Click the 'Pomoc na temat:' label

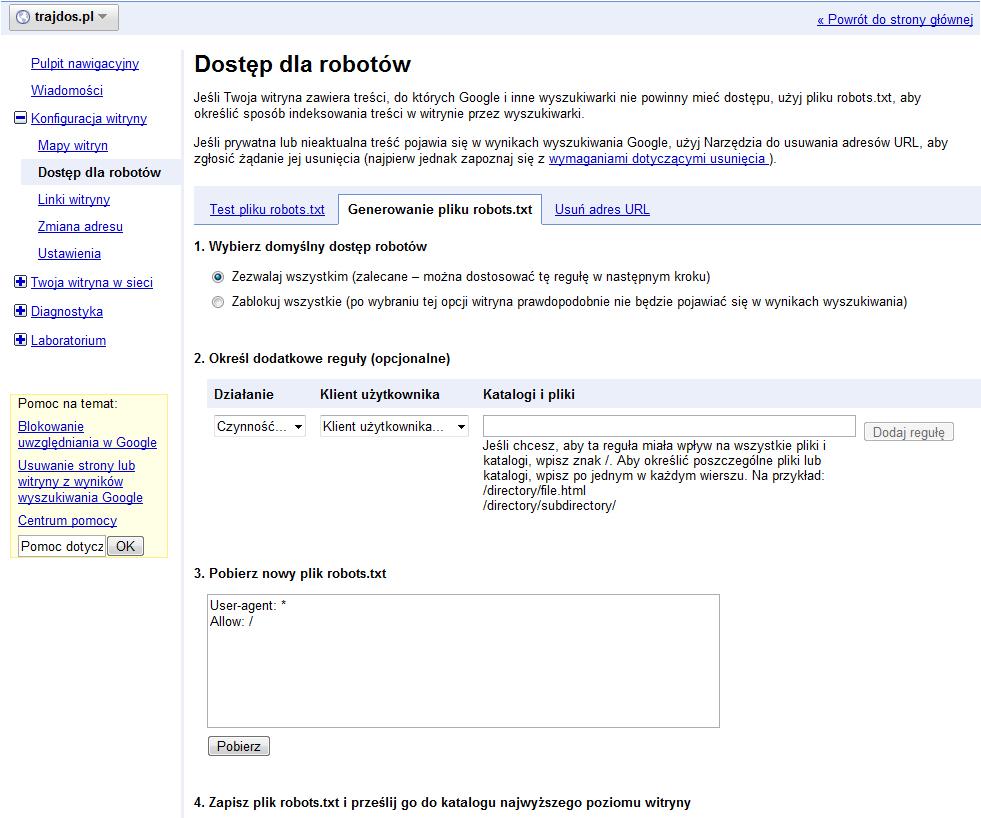(68, 404)
